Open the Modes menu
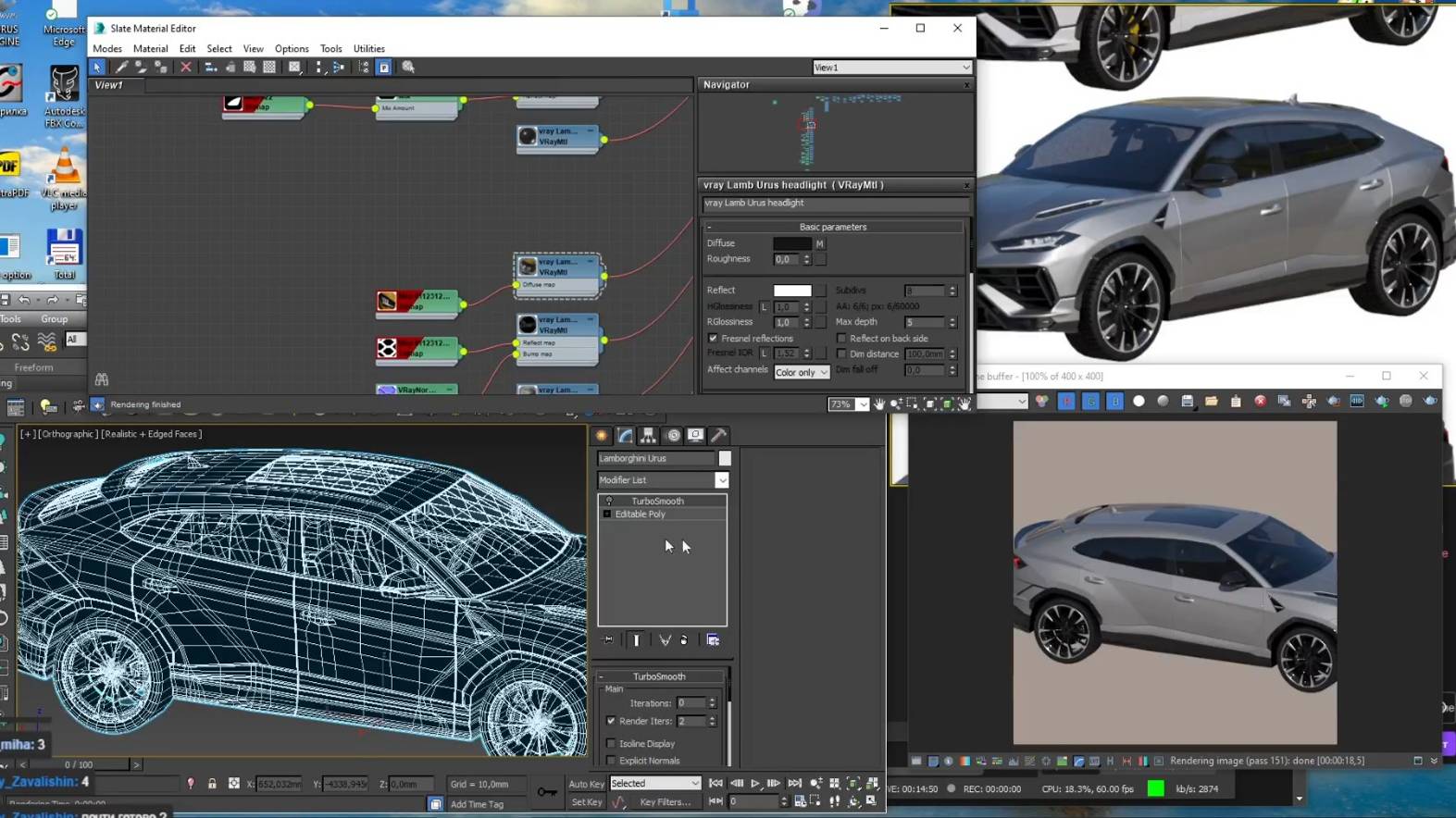Screen dimensions: 1456x818 pyautogui.click(x=107, y=49)
